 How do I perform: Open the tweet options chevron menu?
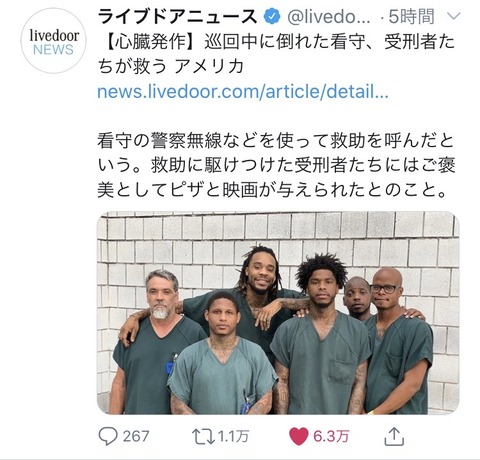click(x=453, y=16)
